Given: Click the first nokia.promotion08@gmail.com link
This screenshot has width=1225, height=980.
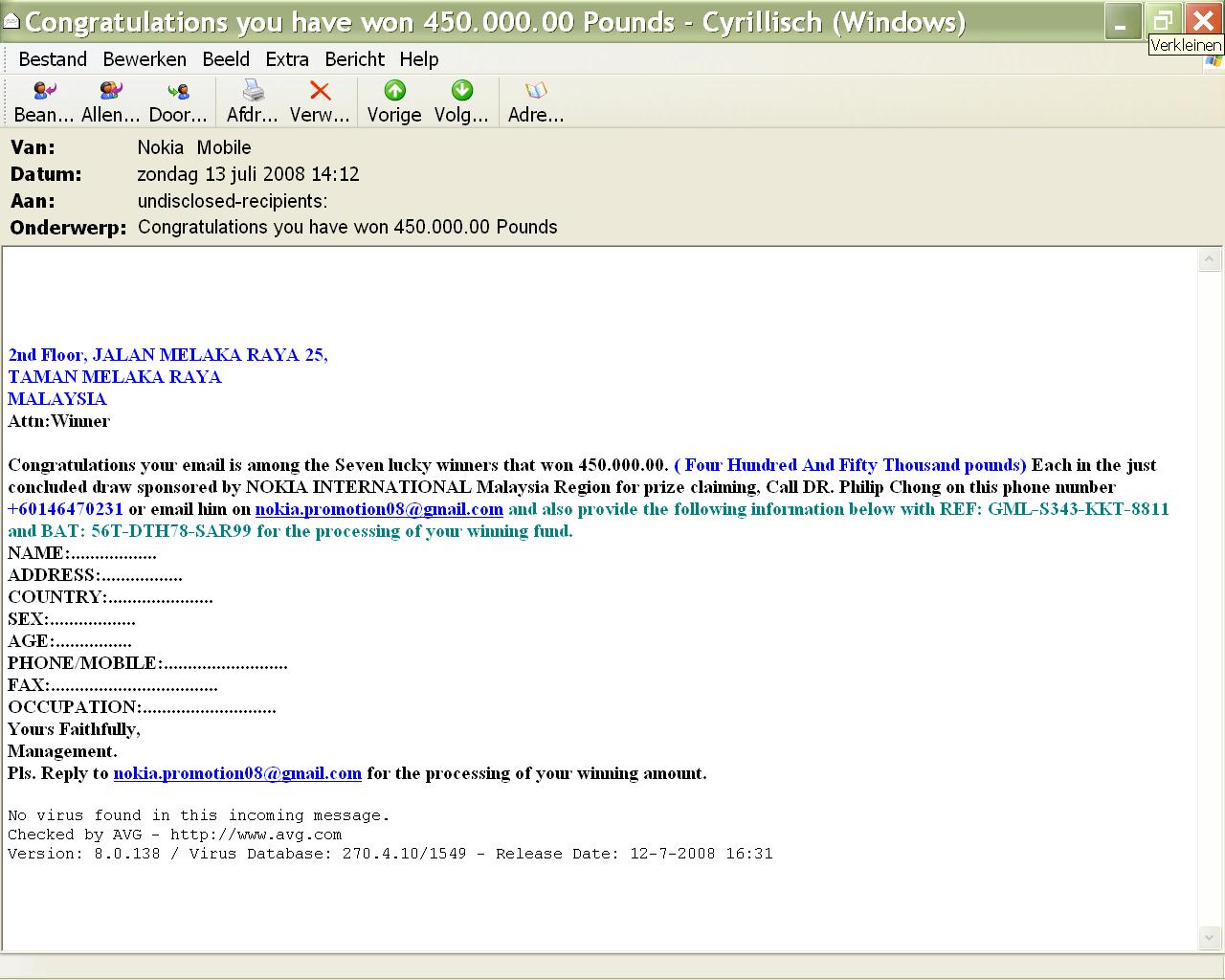Looking at the screenshot, I should pos(379,509).
